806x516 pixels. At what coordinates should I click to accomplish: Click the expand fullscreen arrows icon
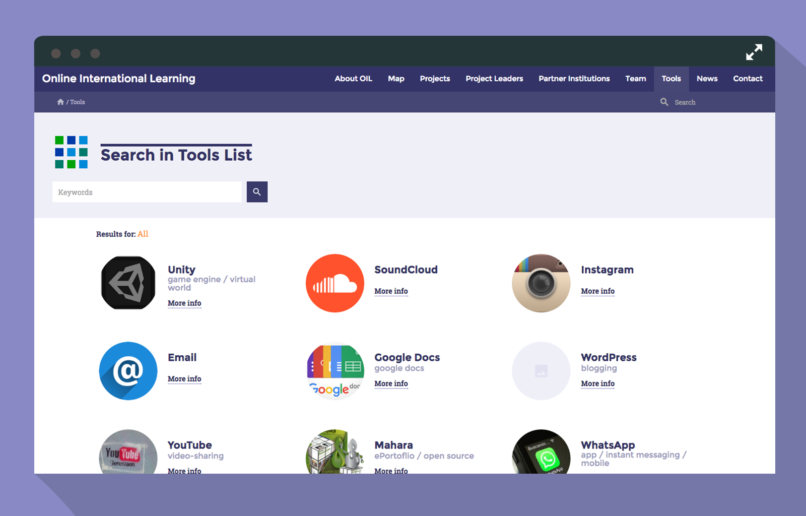pos(754,52)
